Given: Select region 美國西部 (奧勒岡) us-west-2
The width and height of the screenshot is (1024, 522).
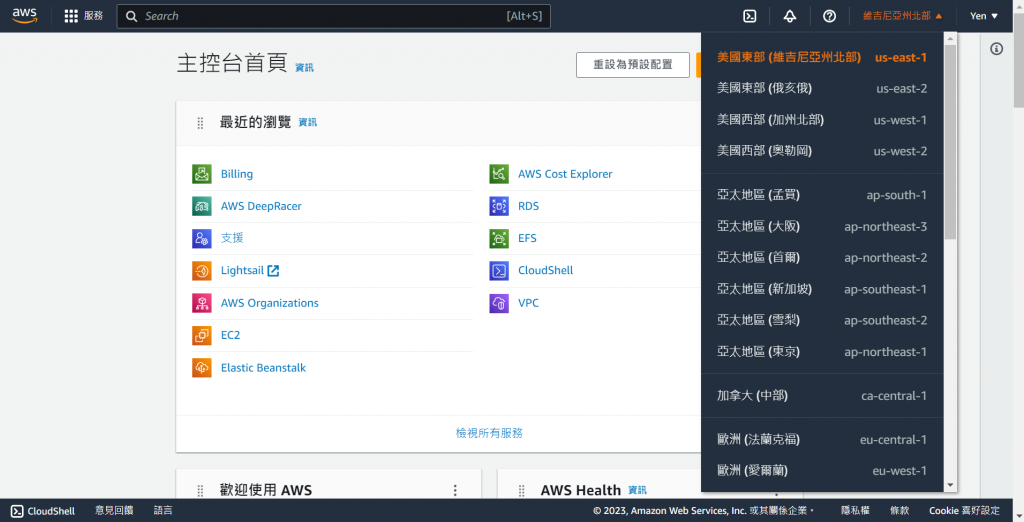Looking at the screenshot, I should [x=822, y=151].
